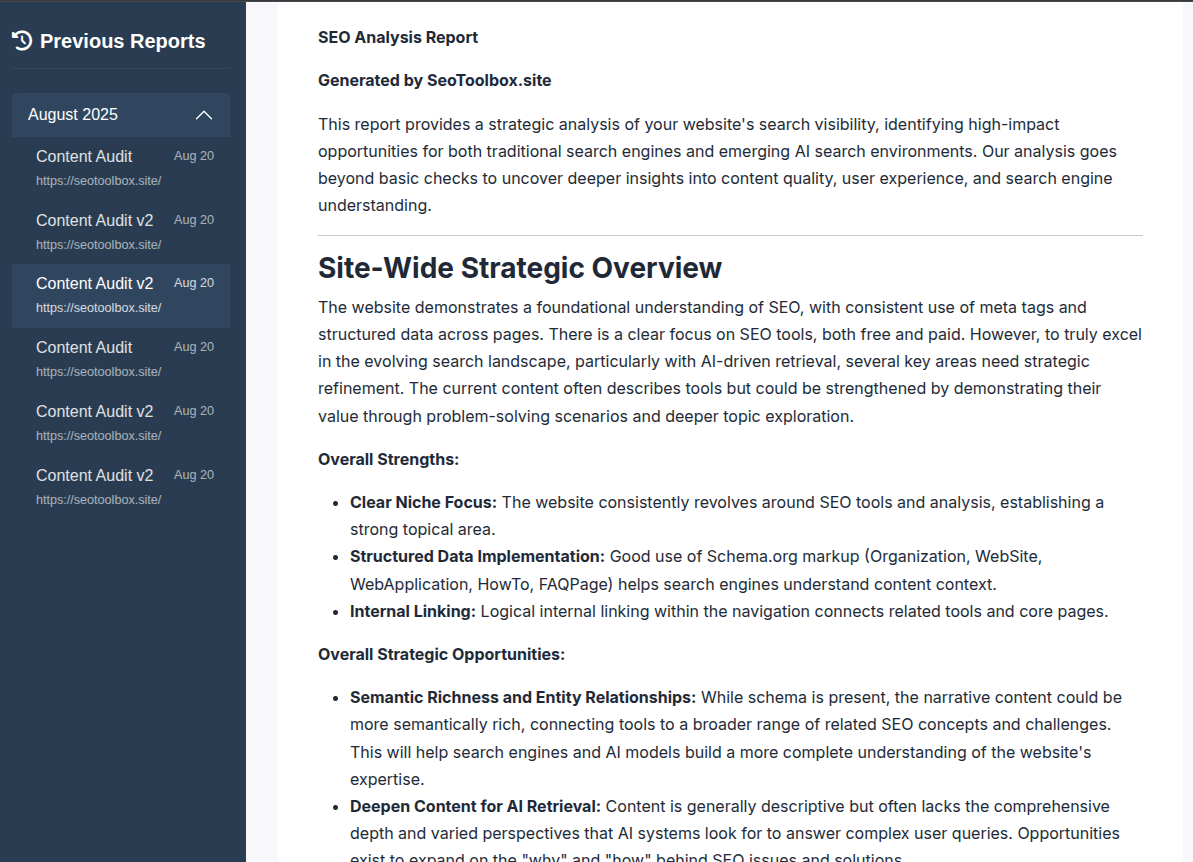The width and height of the screenshot is (1193, 862).
Task: Select the first Content Audit report
Action: click(x=84, y=156)
